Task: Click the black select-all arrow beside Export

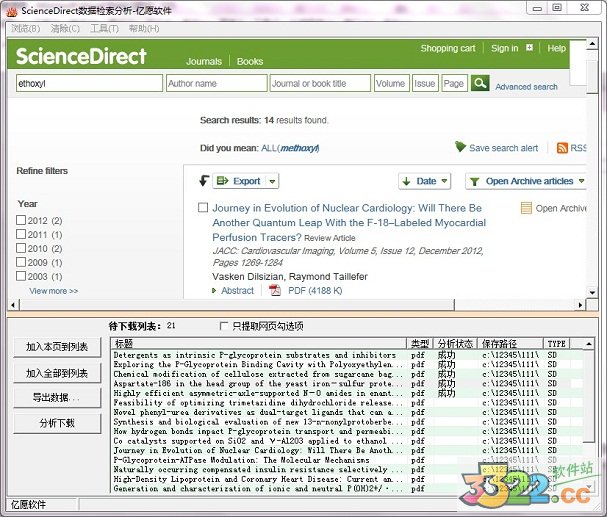Action: tap(204, 181)
